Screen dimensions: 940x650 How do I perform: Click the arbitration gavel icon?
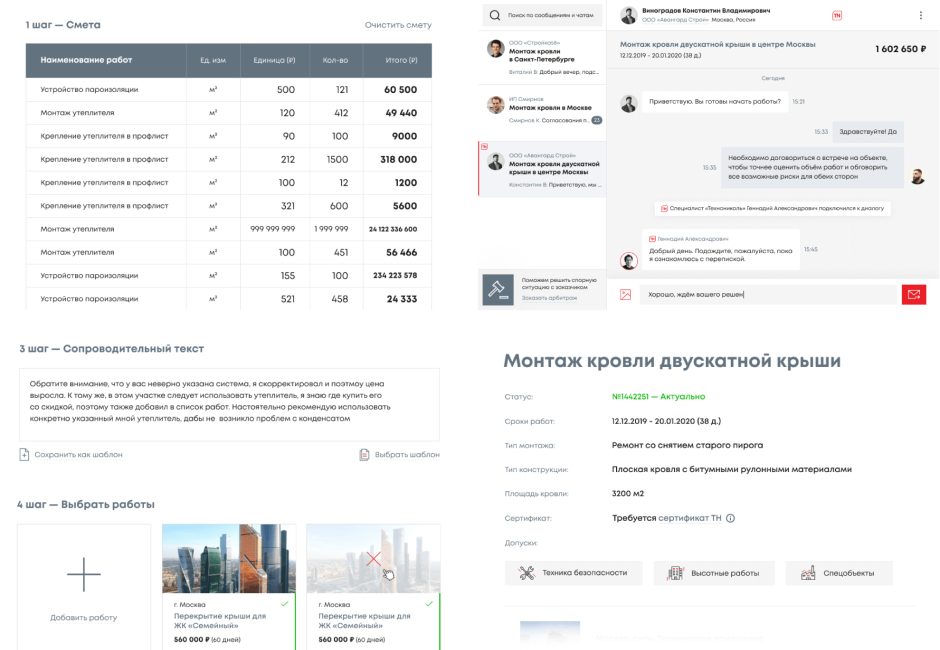497,289
